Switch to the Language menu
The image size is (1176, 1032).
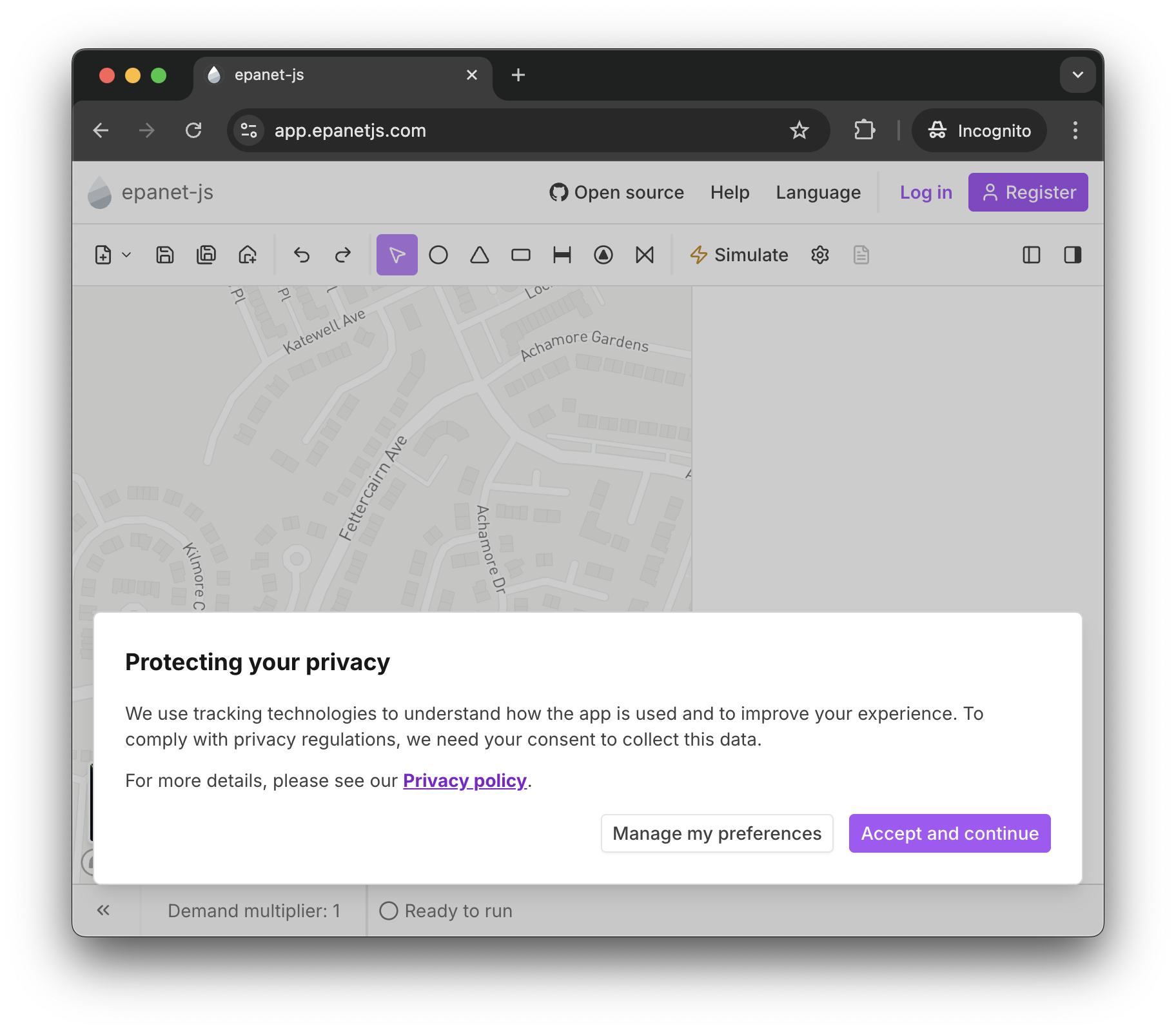[818, 192]
